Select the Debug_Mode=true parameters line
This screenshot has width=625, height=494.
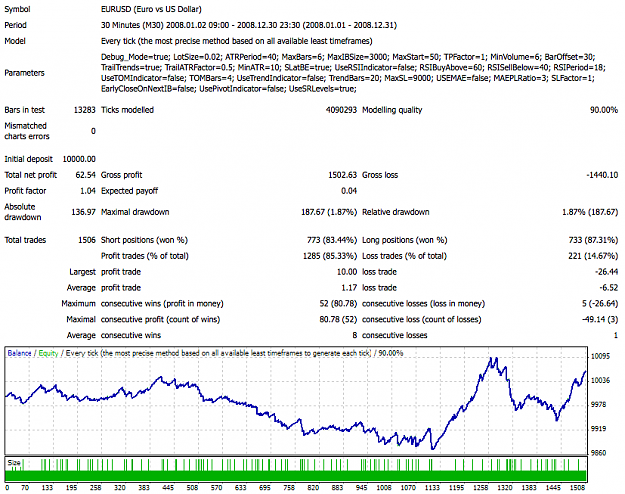pyautogui.click(x=348, y=57)
